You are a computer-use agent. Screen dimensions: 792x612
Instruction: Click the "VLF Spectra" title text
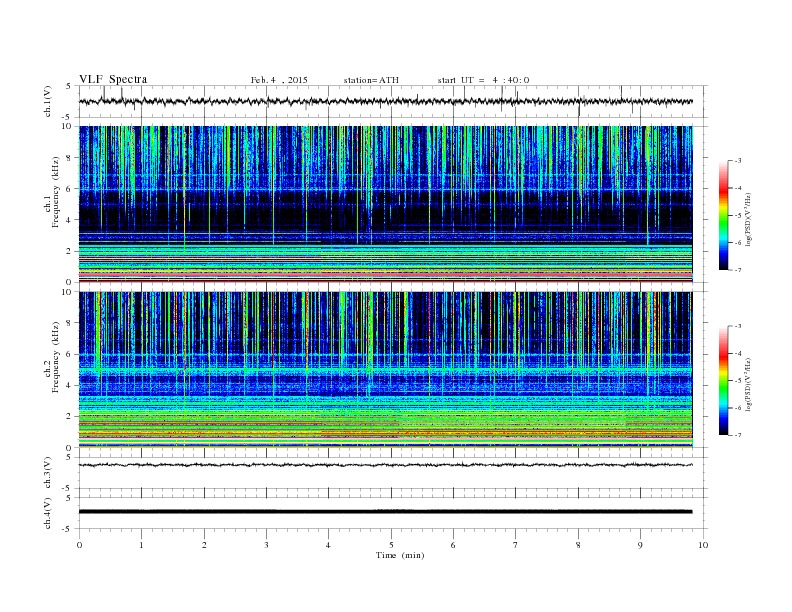click(113, 79)
